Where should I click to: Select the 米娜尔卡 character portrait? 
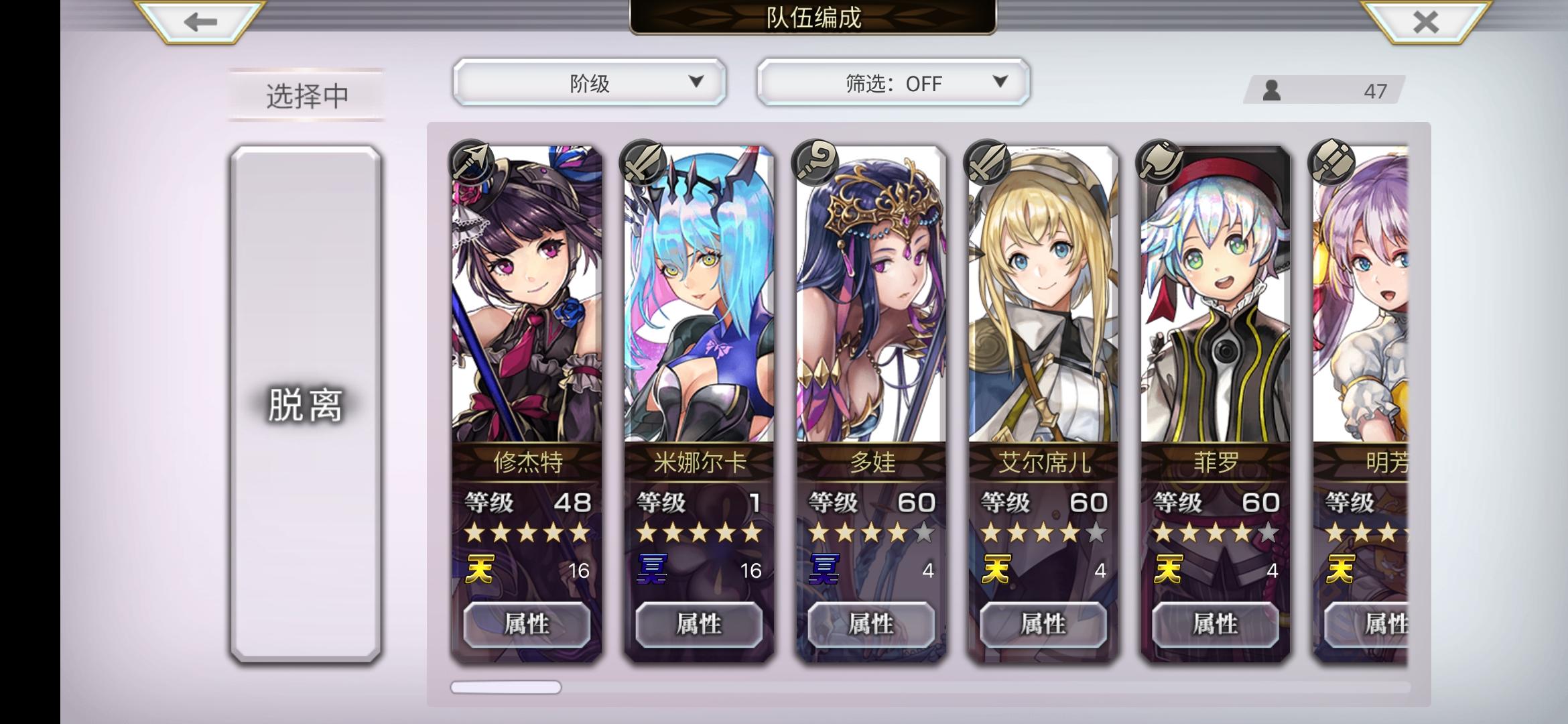coord(699,295)
